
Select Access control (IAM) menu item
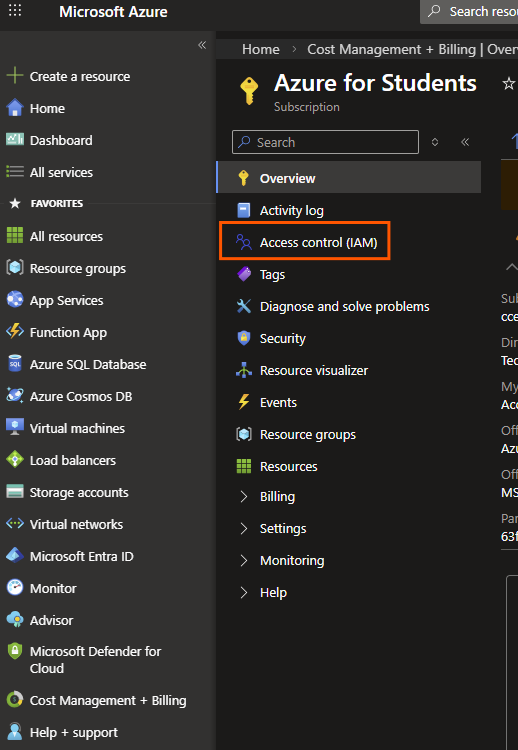coord(305,241)
